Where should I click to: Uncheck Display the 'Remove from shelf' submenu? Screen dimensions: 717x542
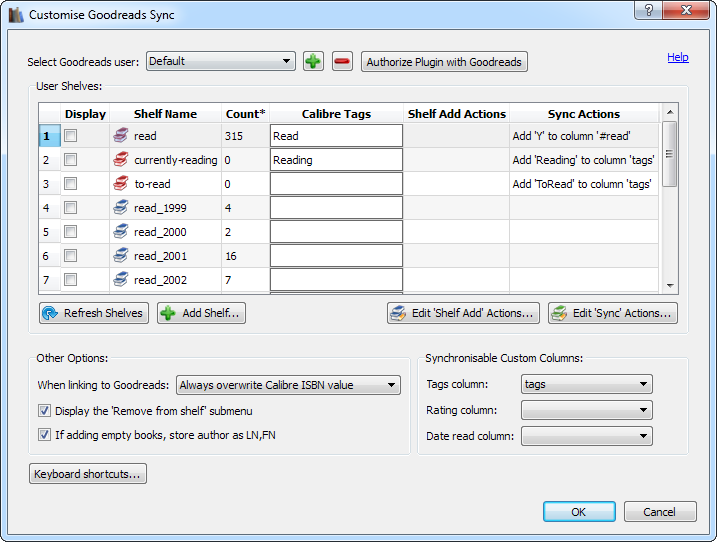(44, 411)
